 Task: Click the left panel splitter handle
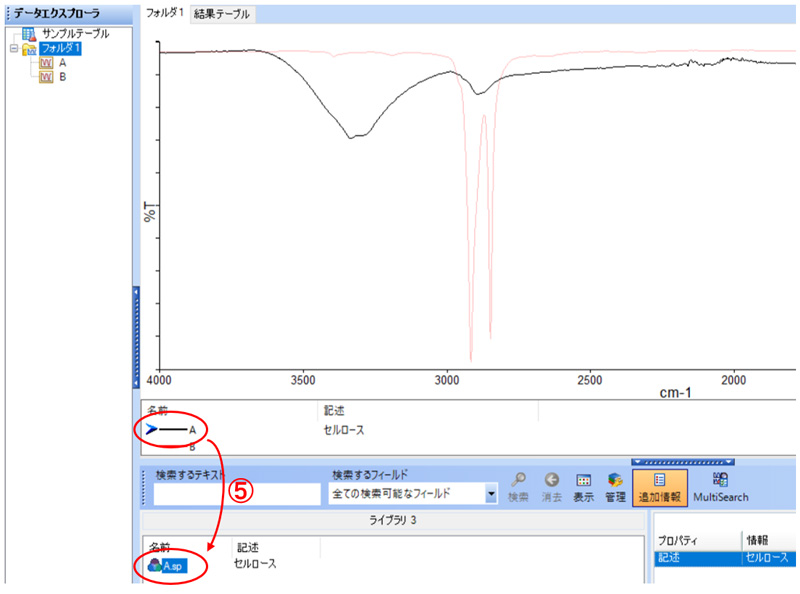[136, 335]
